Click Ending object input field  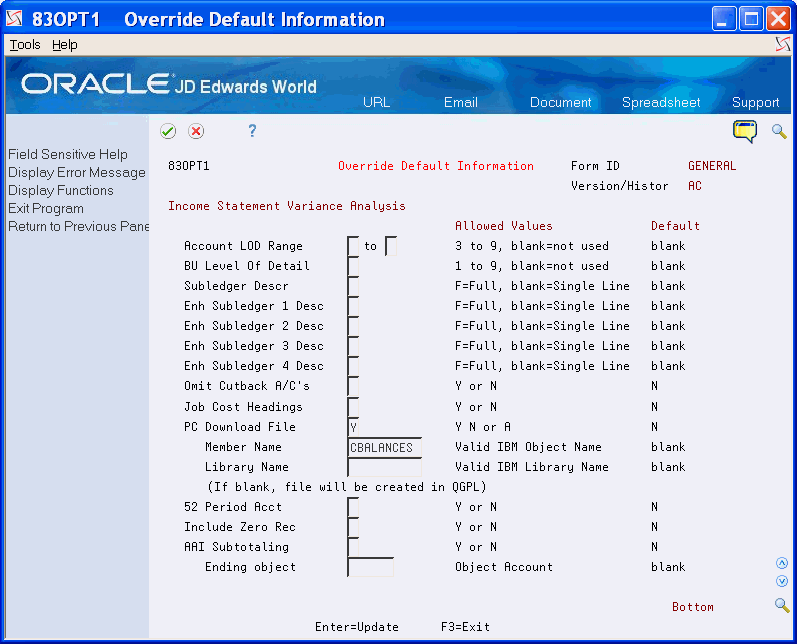point(371,567)
